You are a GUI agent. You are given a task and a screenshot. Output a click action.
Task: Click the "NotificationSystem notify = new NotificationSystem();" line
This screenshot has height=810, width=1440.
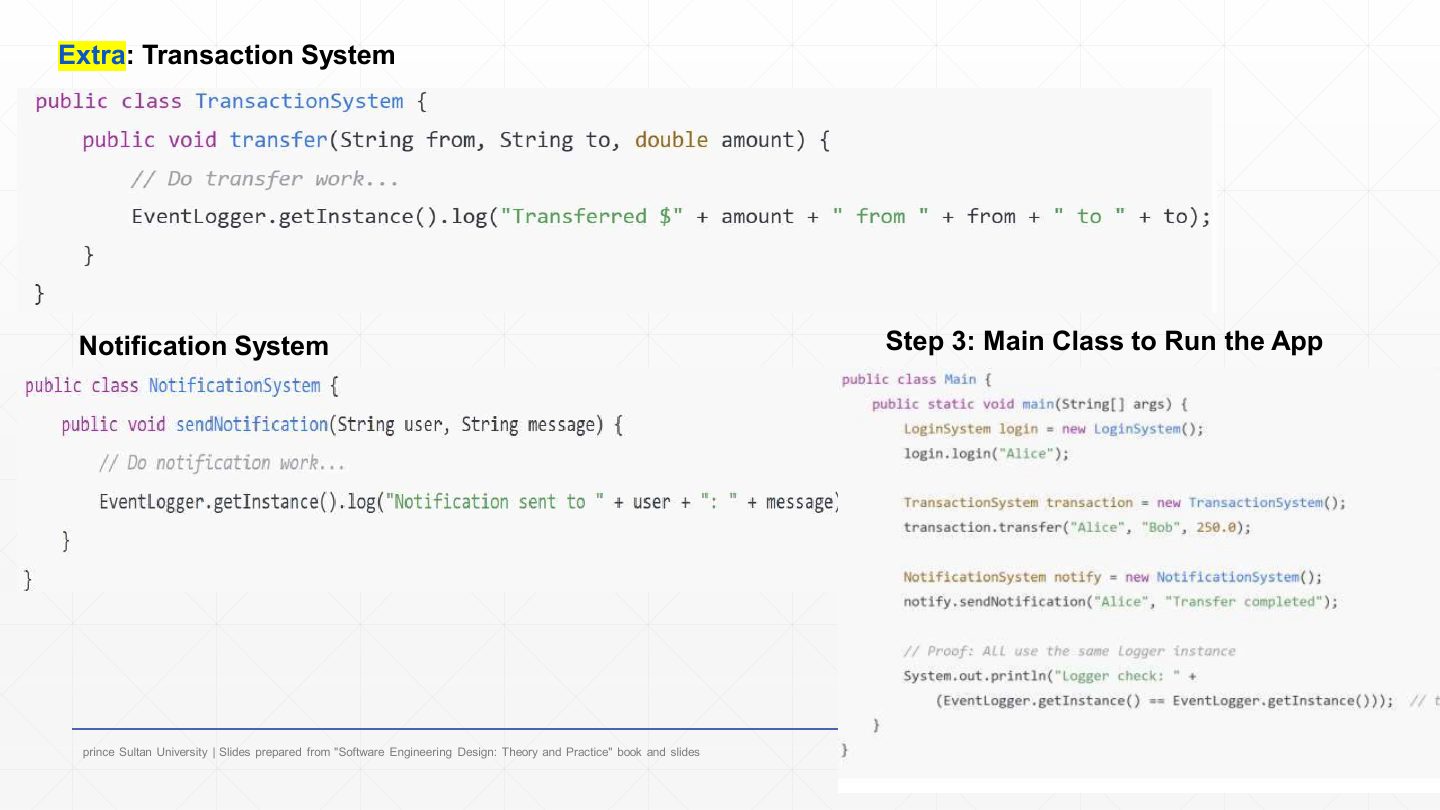(1113, 577)
